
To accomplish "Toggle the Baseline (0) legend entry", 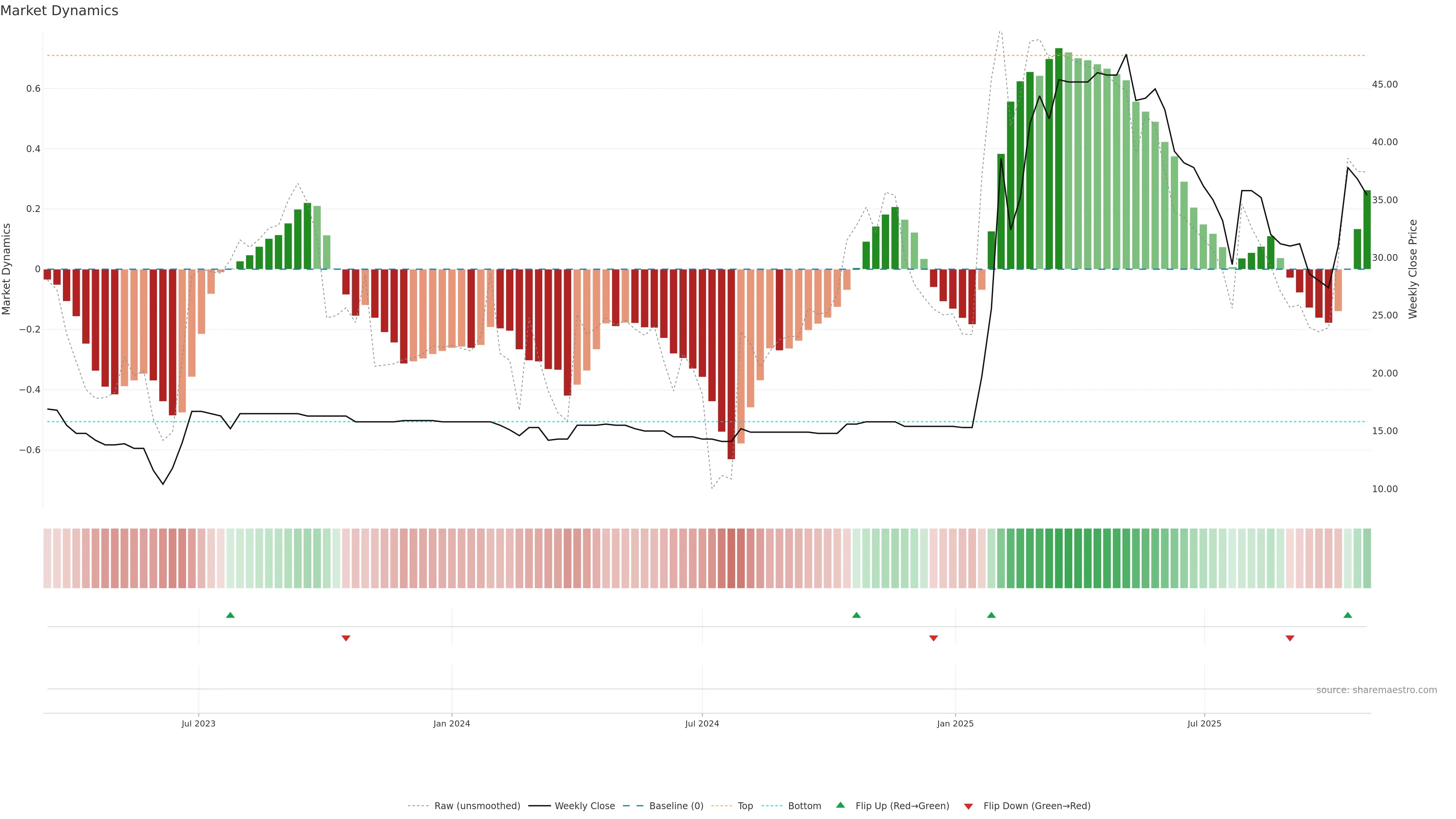I will click(676, 805).
